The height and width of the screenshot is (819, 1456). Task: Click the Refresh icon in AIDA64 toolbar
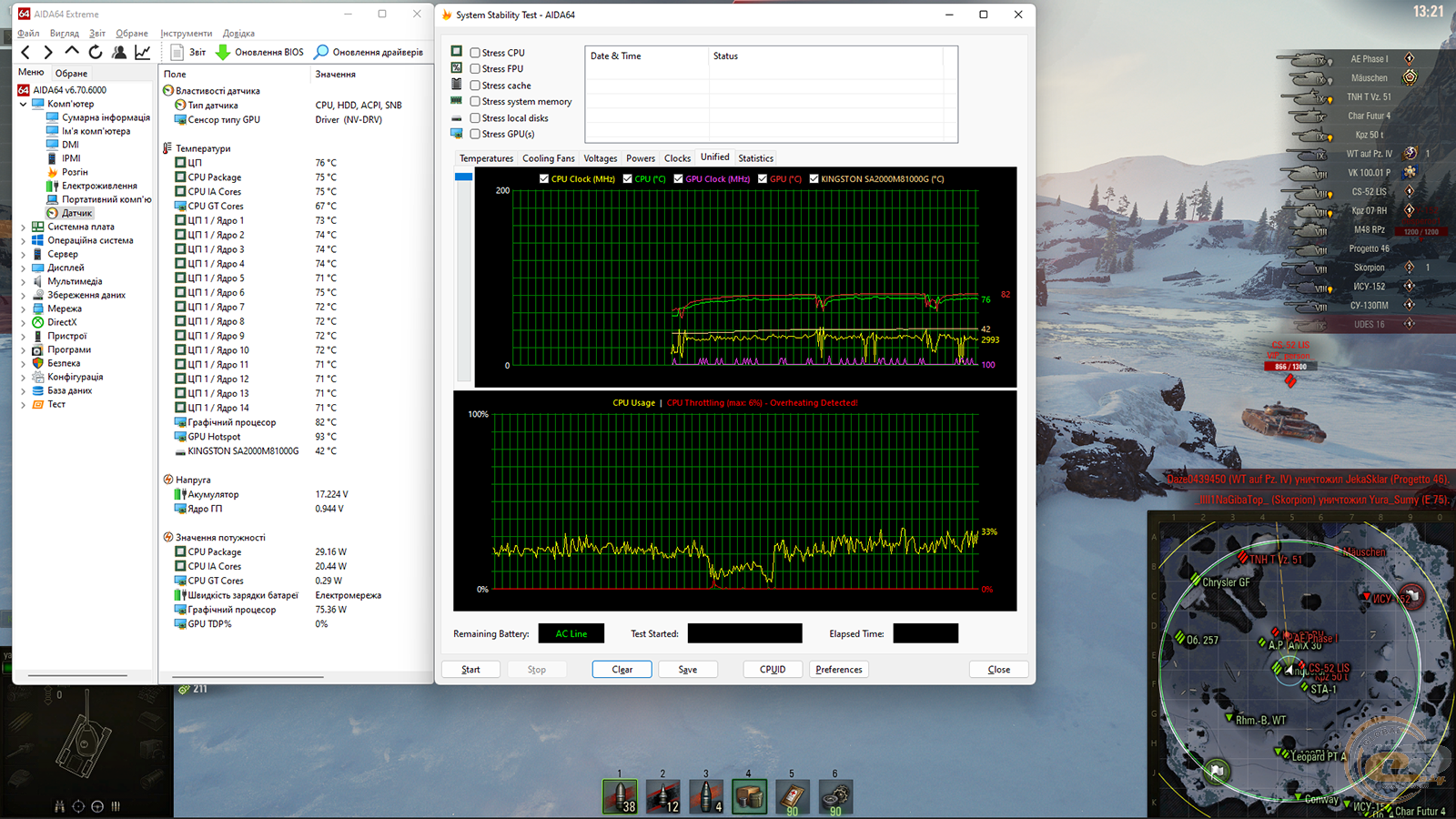click(95, 52)
